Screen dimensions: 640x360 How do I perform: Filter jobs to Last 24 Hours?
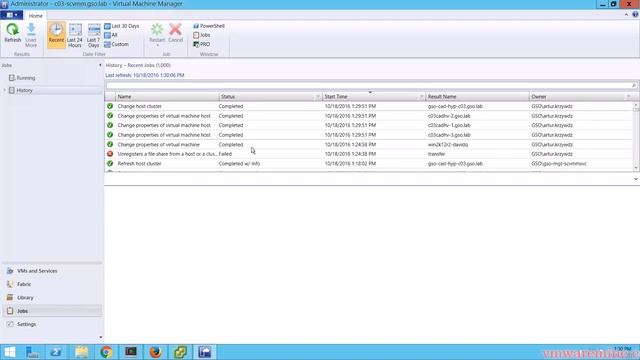pyautogui.click(x=75, y=36)
